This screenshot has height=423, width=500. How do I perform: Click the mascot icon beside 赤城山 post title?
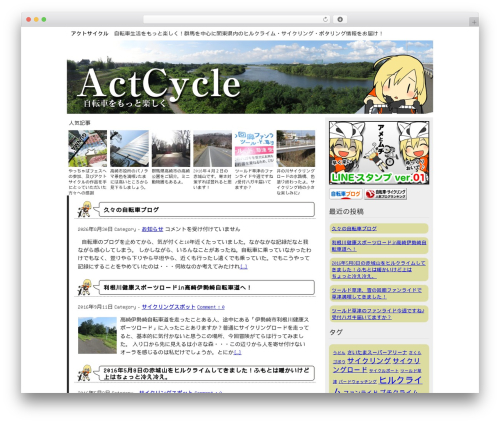point(84,373)
